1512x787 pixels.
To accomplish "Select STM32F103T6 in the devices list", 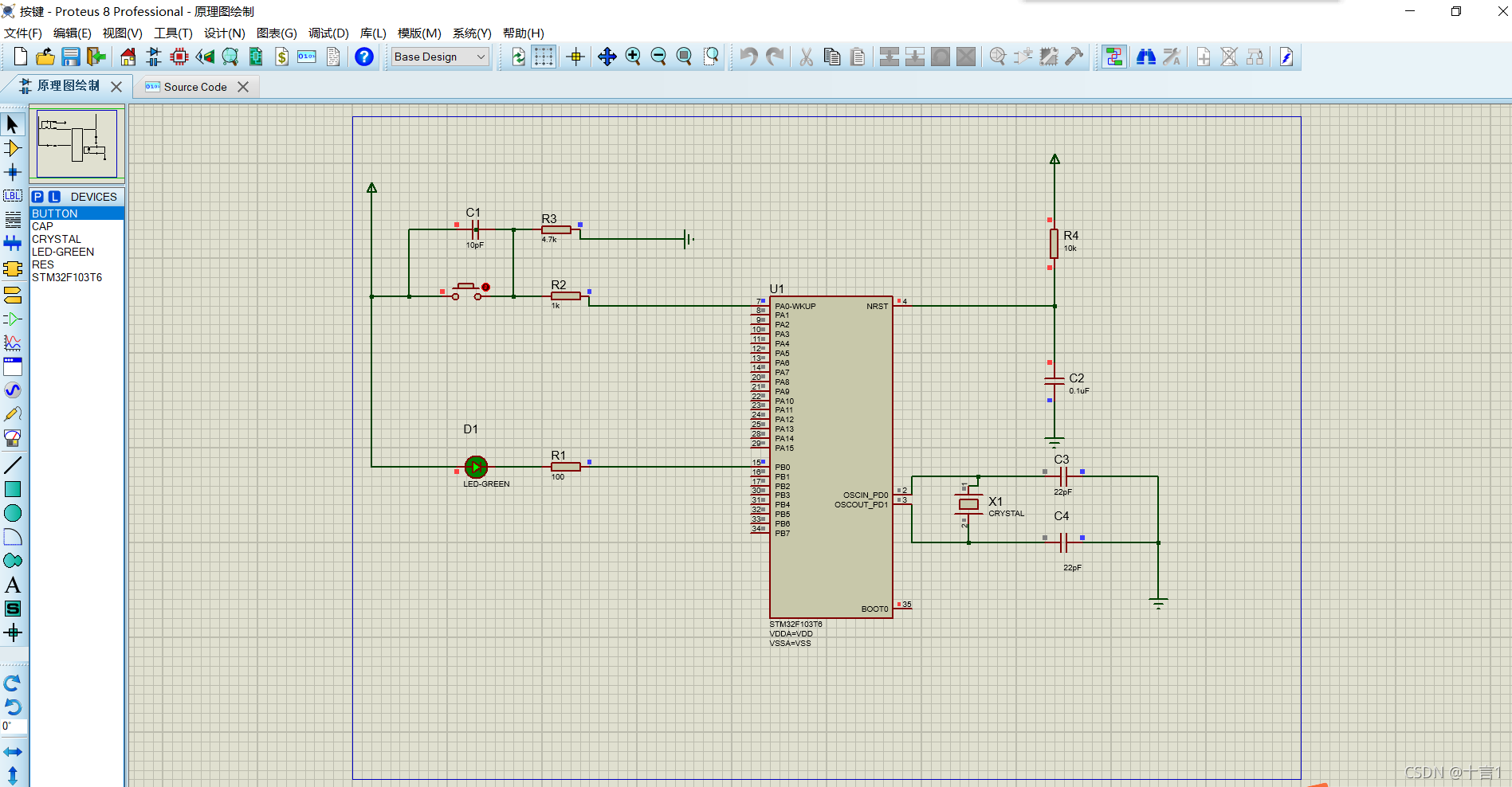I will click(67, 277).
